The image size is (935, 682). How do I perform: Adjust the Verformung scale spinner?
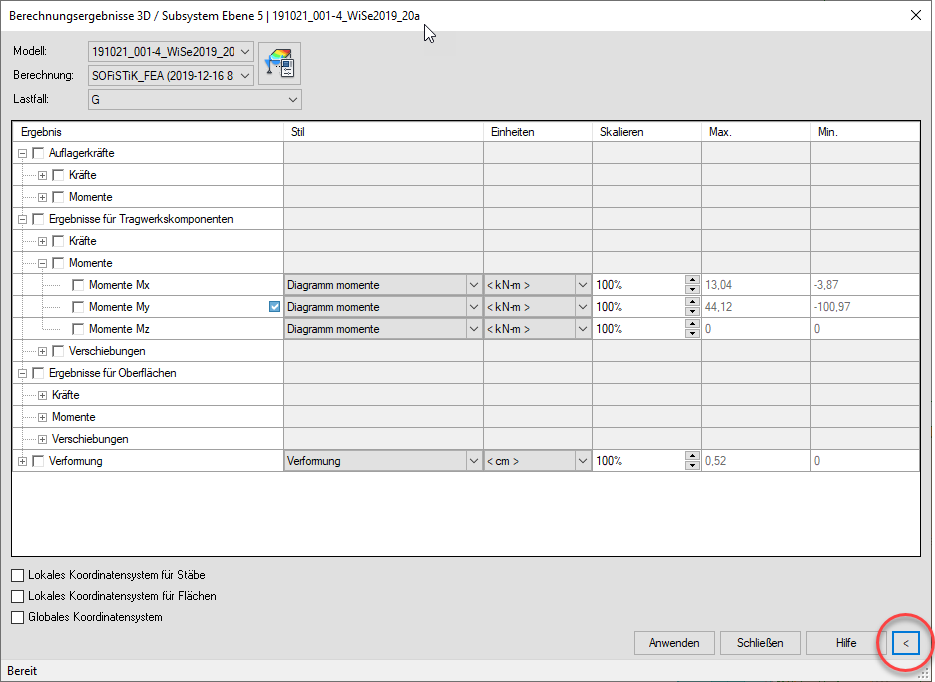tap(692, 461)
